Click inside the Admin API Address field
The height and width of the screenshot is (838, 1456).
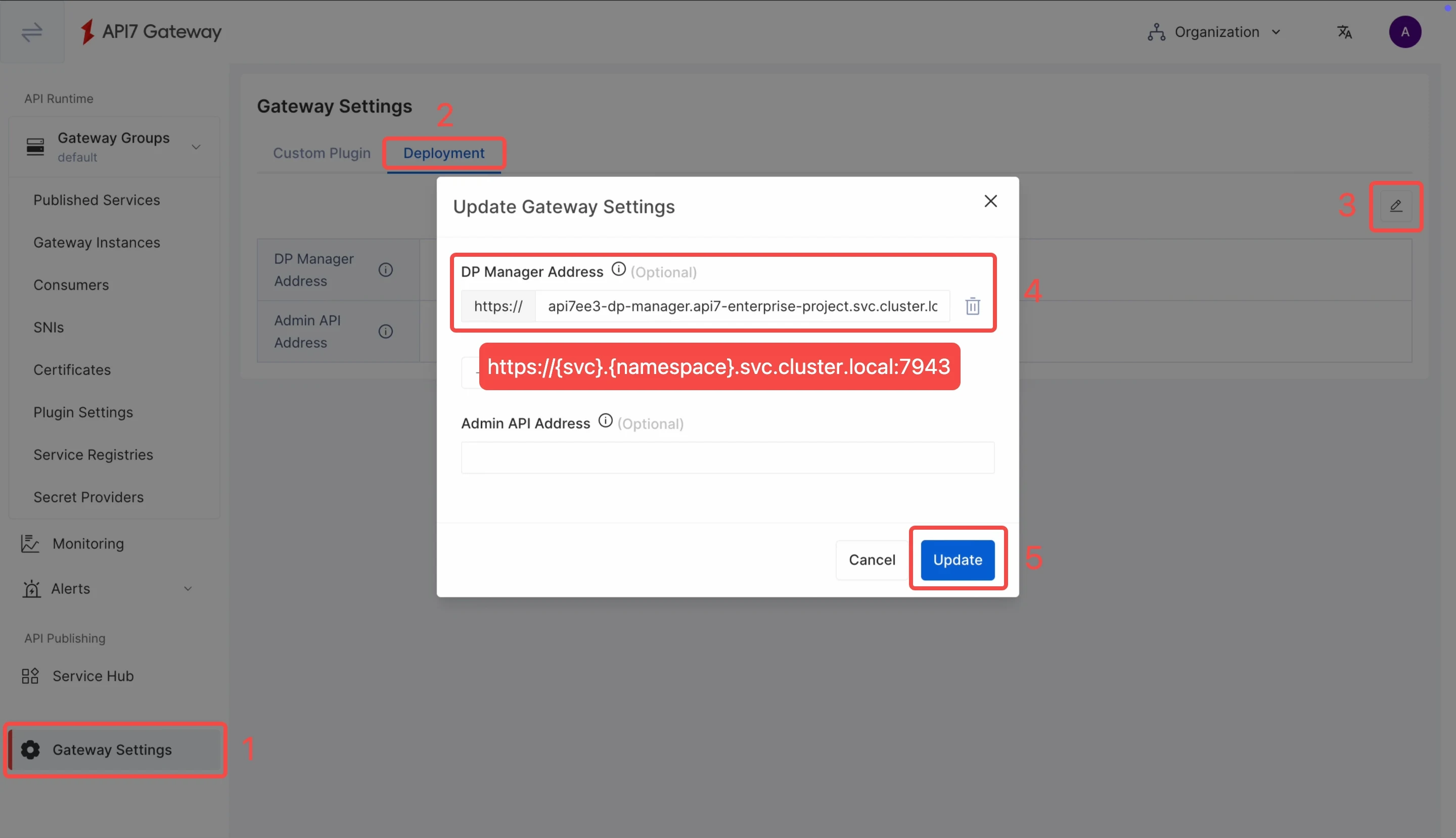[726, 457]
